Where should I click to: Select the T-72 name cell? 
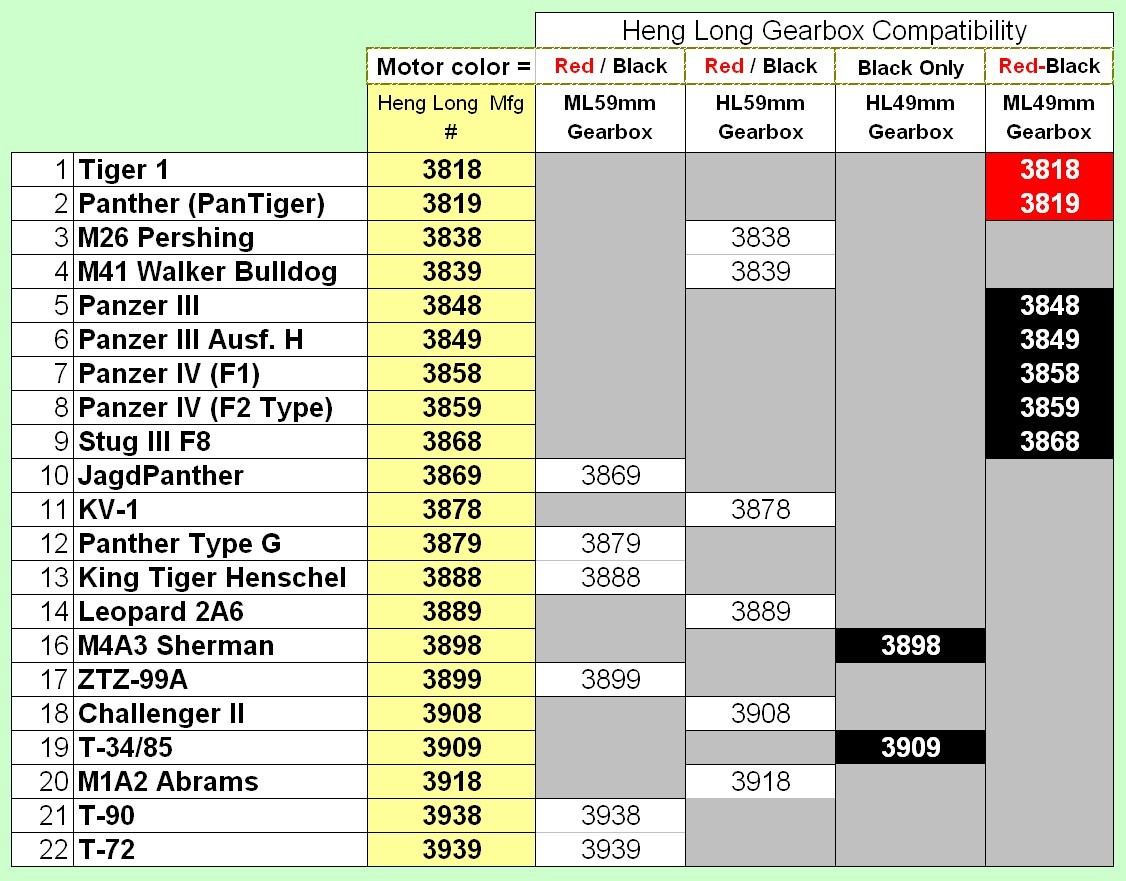tap(220, 849)
